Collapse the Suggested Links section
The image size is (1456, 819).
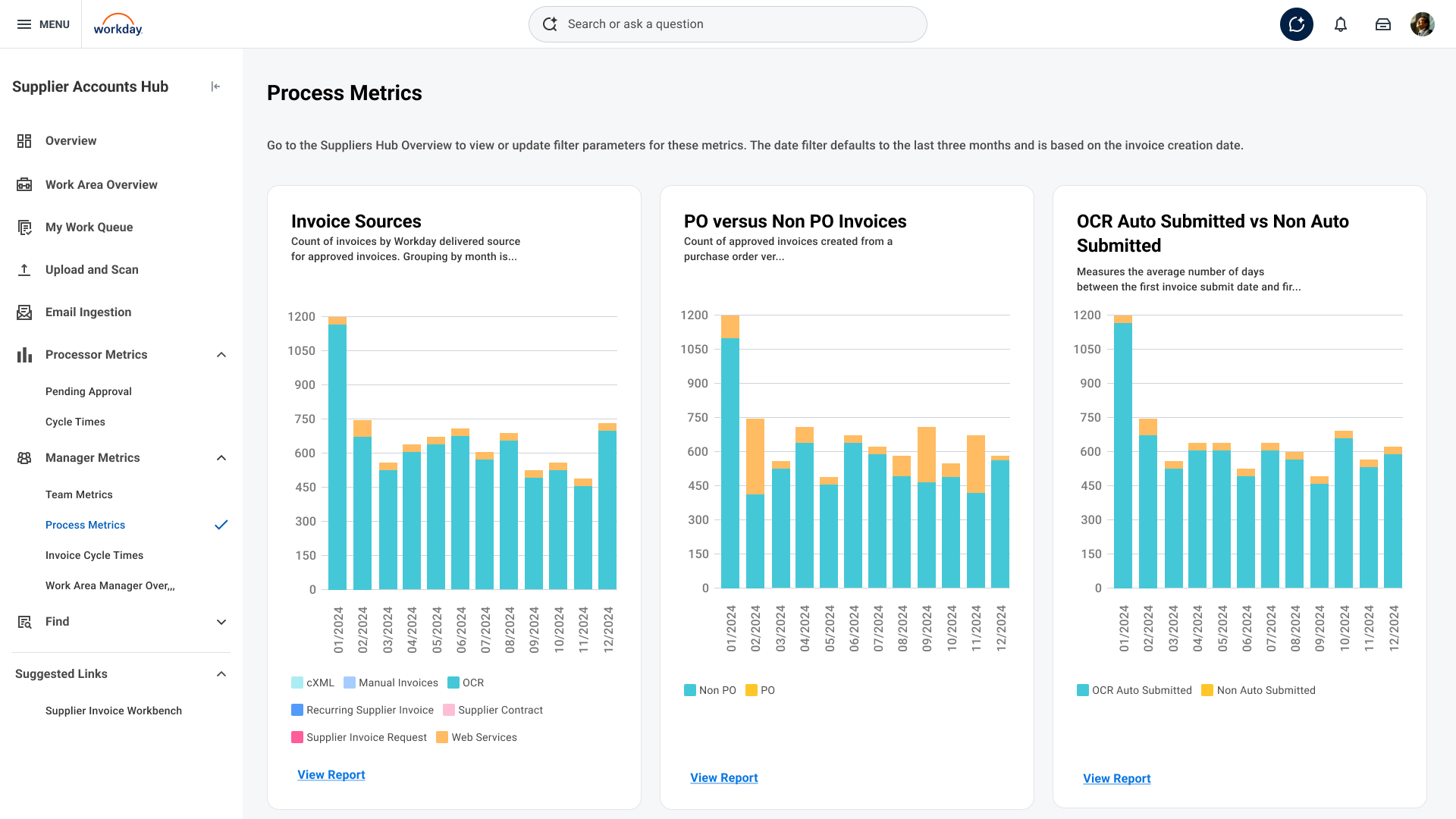click(221, 674)
